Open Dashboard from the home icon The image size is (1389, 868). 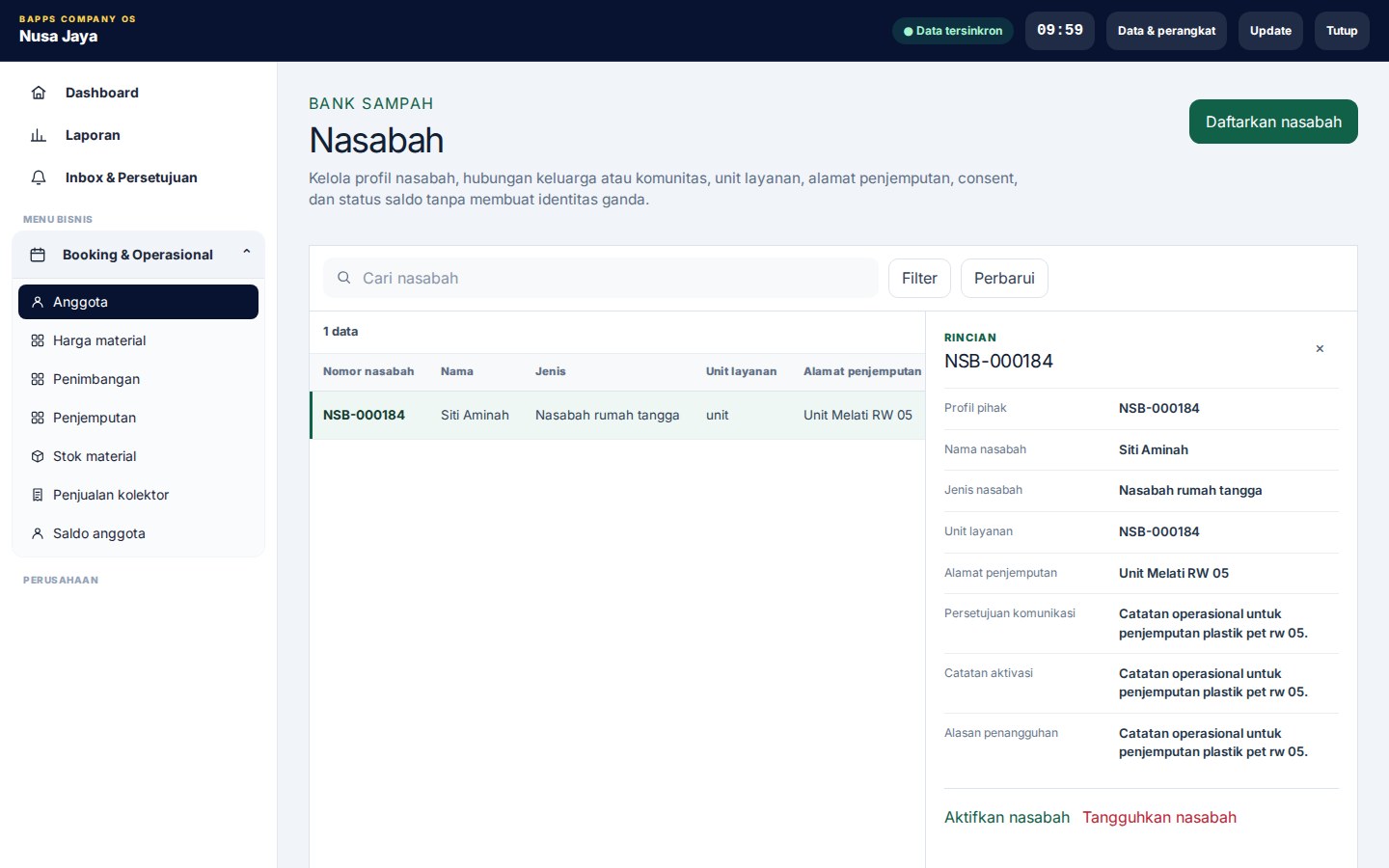point(39,93)
